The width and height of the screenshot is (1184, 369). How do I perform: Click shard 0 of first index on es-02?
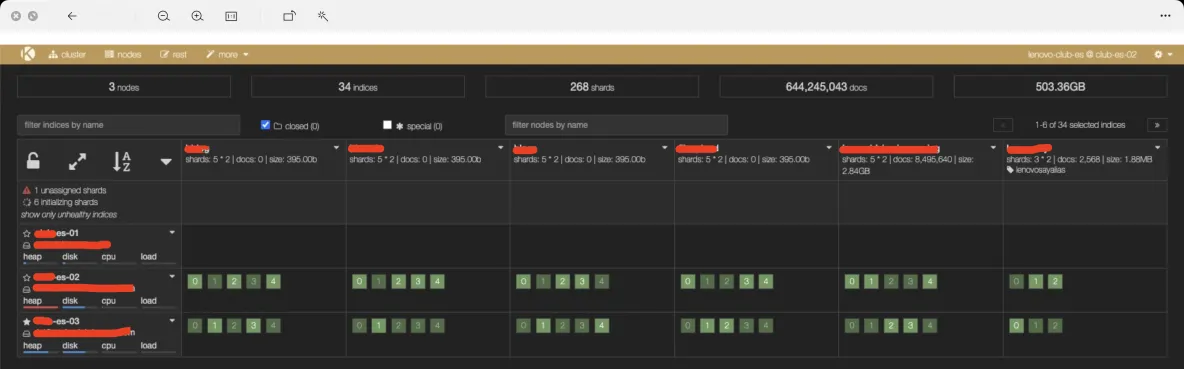[195, 282]
